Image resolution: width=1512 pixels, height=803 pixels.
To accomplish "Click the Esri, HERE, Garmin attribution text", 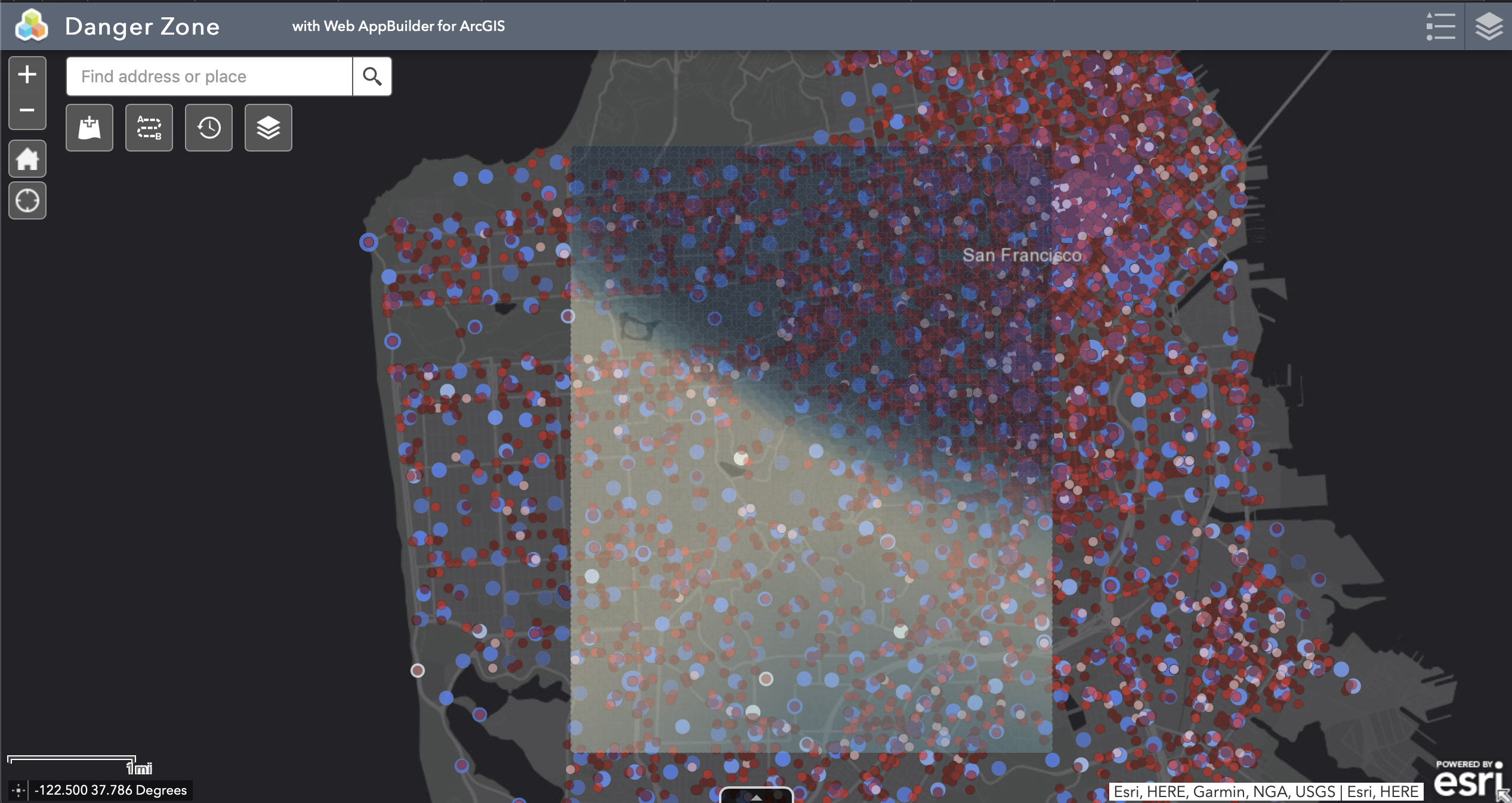I will (1266, 792).
